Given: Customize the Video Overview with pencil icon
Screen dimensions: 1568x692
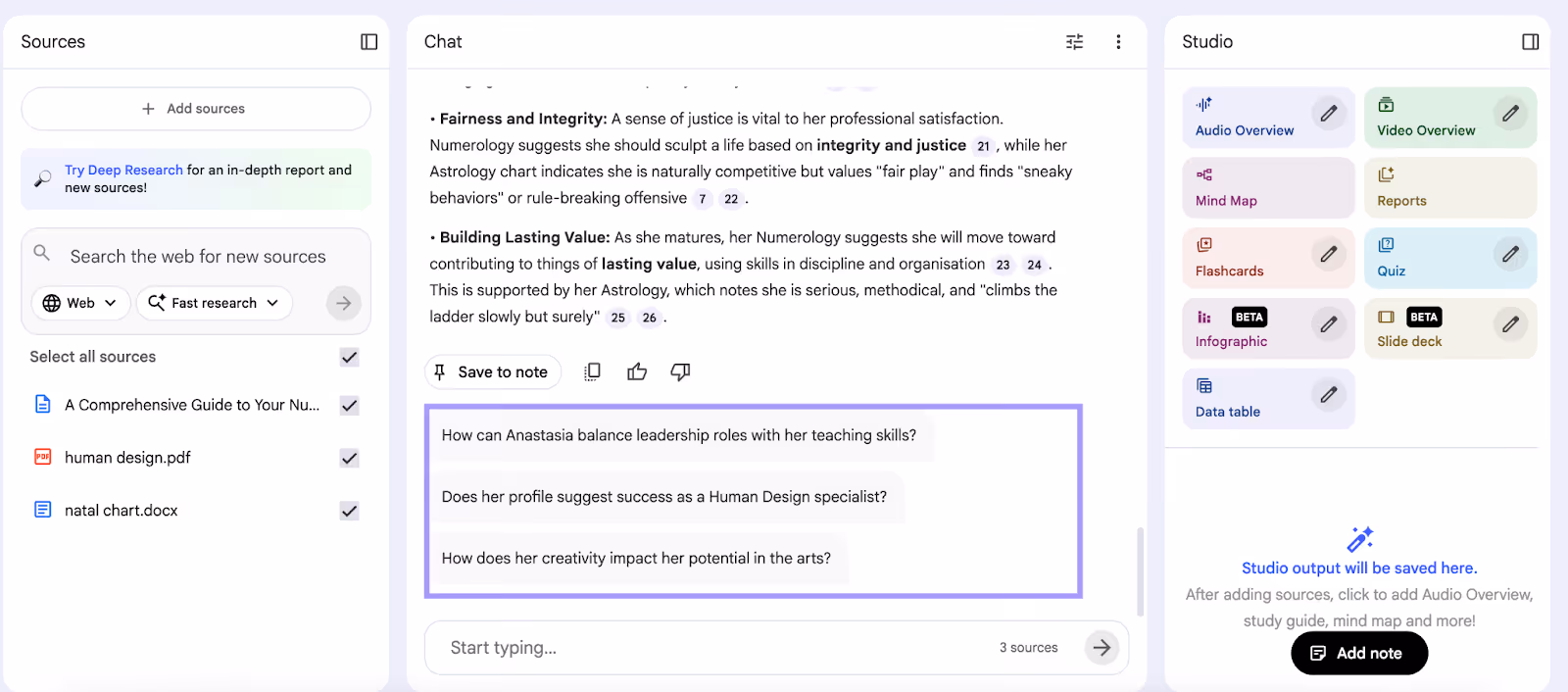Looking at the screenshot, I should pos(1510,114).
